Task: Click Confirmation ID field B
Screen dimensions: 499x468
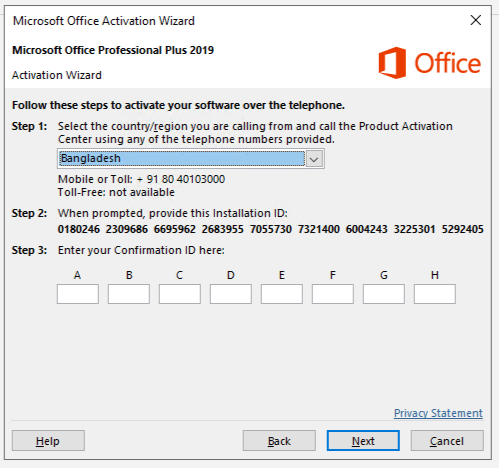Action: [x=129, y=294]
